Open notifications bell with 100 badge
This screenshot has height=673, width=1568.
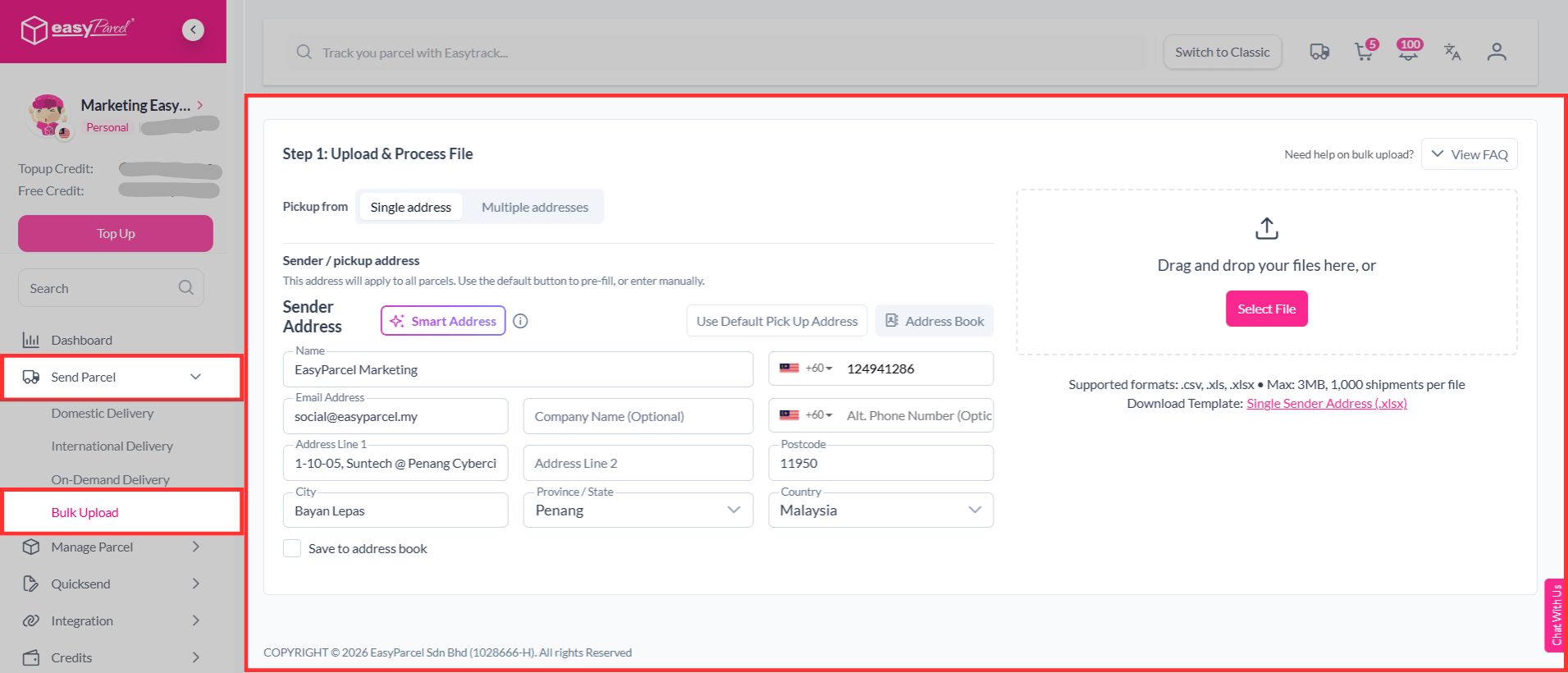(1408, 53)
